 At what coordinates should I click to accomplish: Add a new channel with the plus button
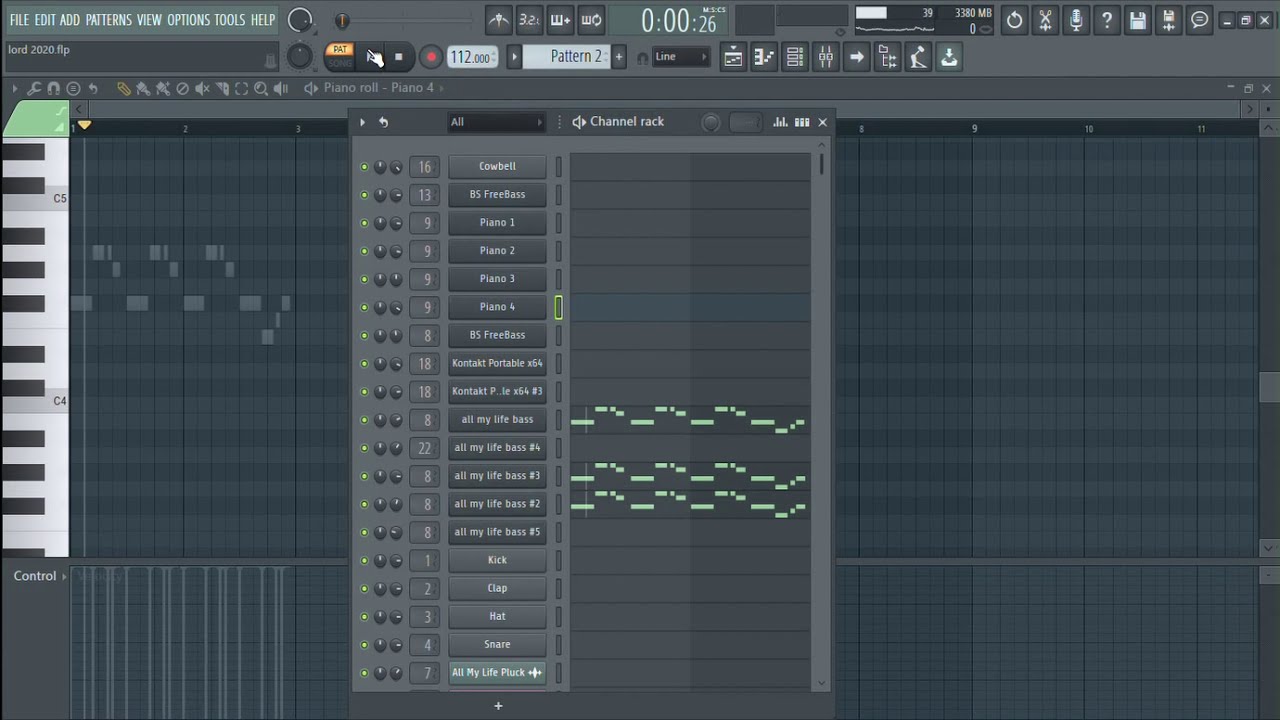coord(498,706)
